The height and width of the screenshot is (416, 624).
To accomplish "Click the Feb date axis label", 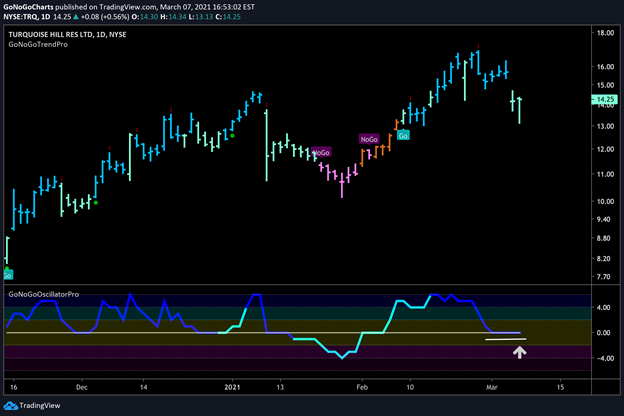I will pos(362,387).
